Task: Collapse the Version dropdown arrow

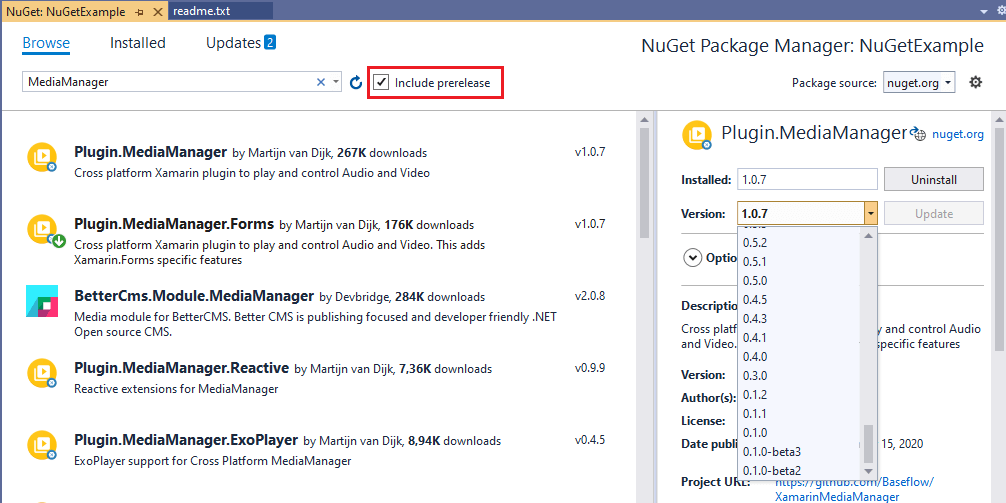Action: pyautogui.click(x=871, y=213)
